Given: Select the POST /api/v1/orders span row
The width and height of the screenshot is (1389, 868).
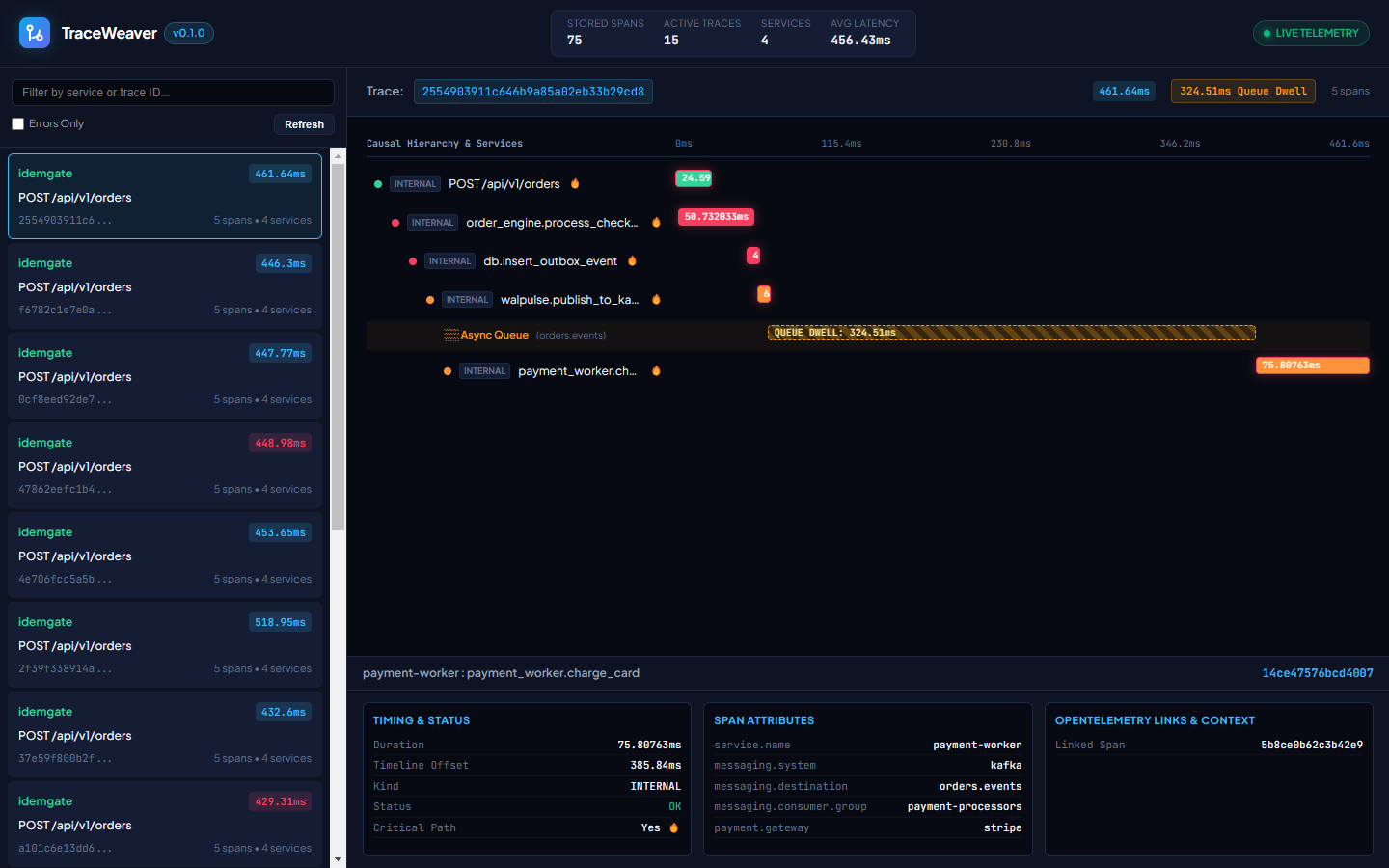Looking at the screenshot, I should tap(868, 183).
